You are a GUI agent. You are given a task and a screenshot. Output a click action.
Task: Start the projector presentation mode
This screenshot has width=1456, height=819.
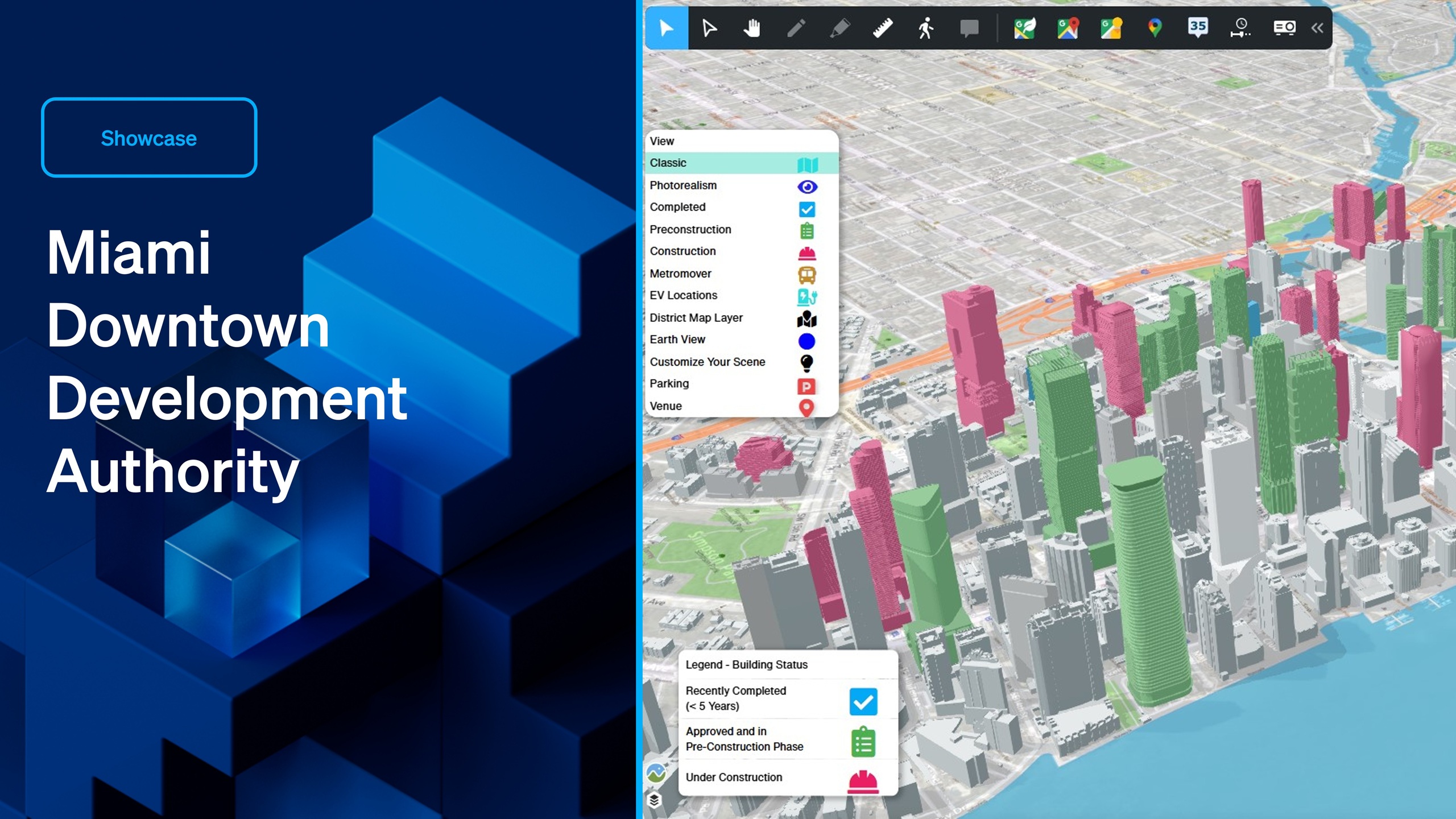[1284, 27]
